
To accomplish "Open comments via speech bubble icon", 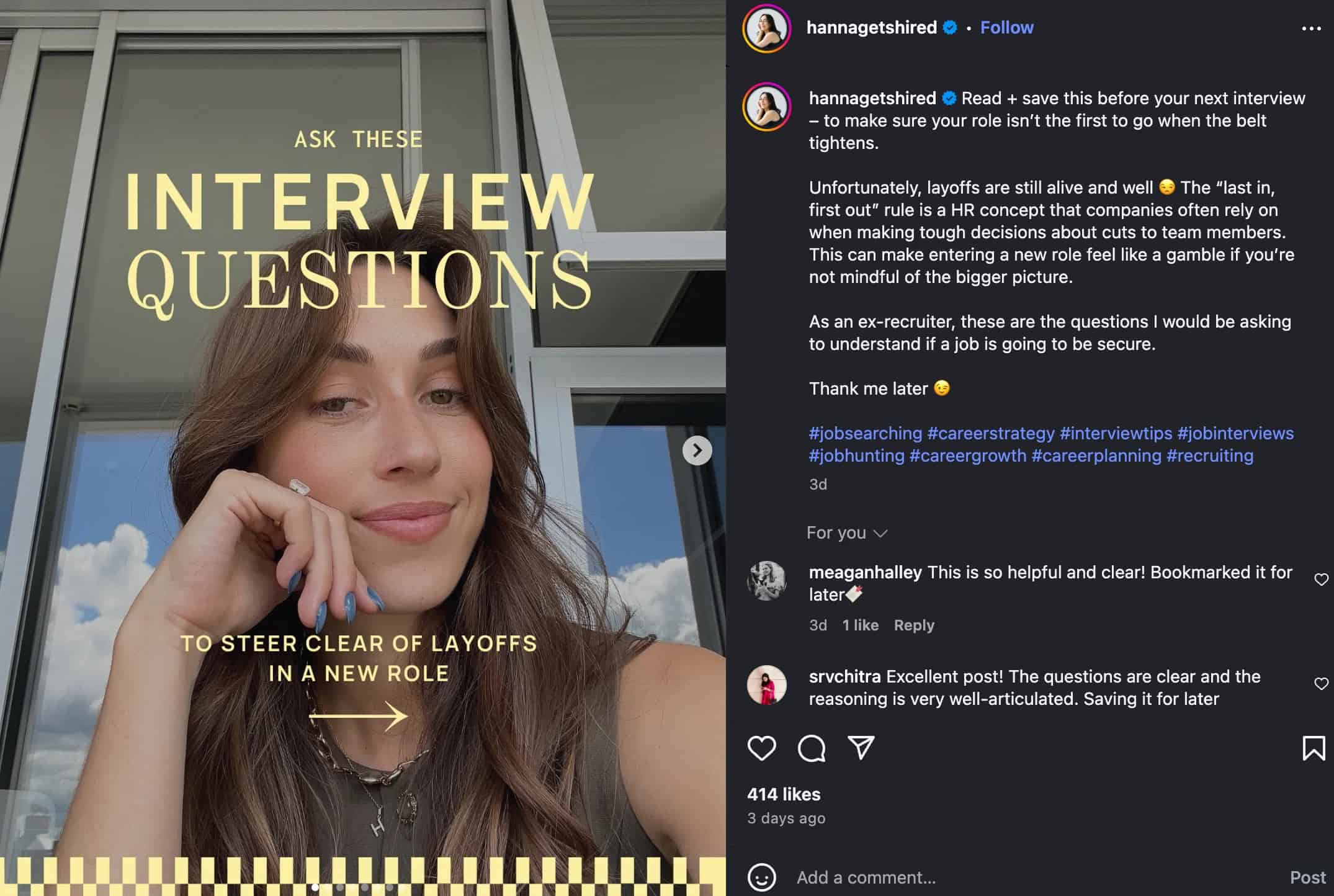I will pyautogui.click(x=811, y=748).
